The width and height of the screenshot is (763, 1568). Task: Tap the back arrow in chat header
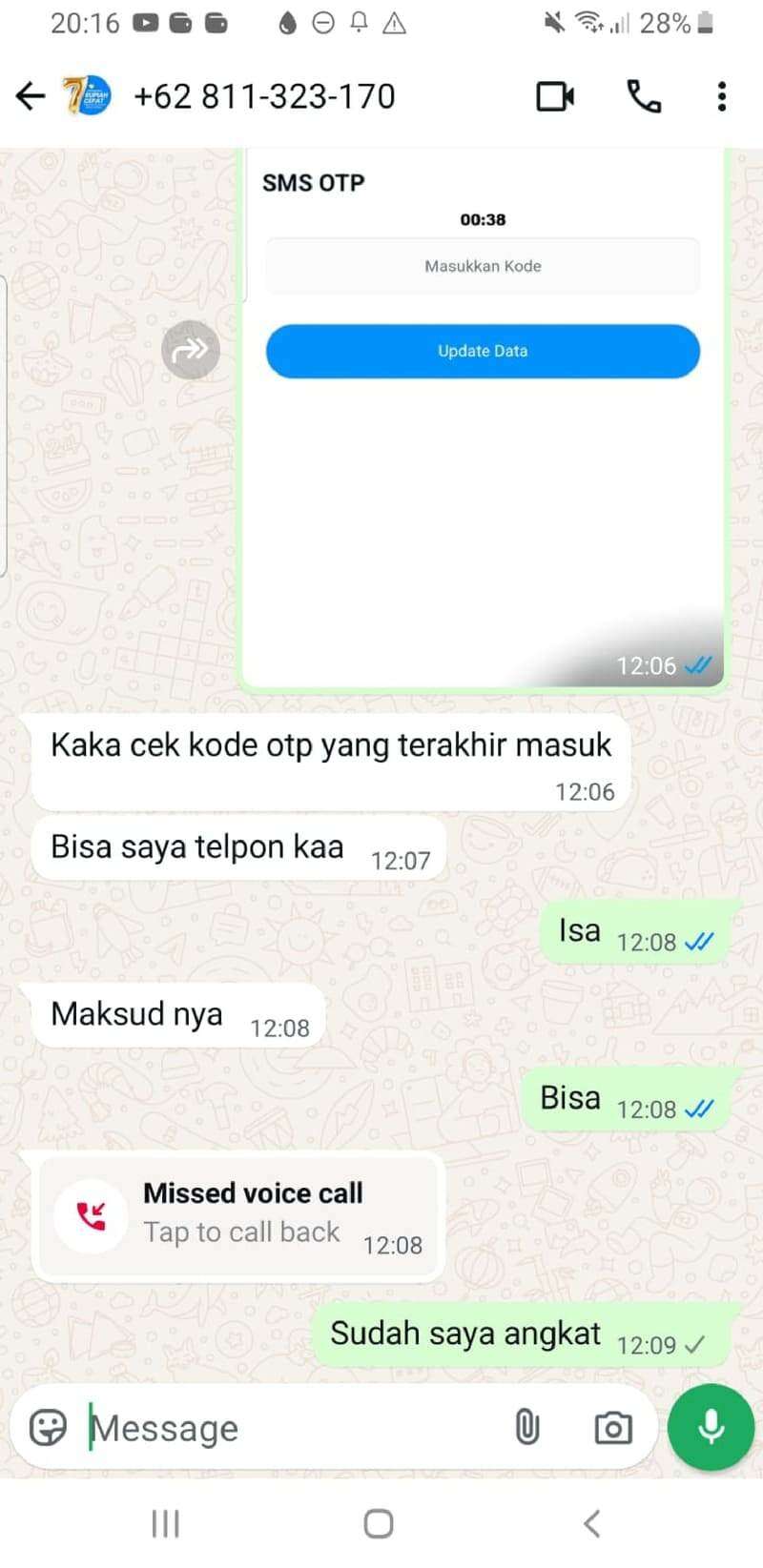point(31,96)
